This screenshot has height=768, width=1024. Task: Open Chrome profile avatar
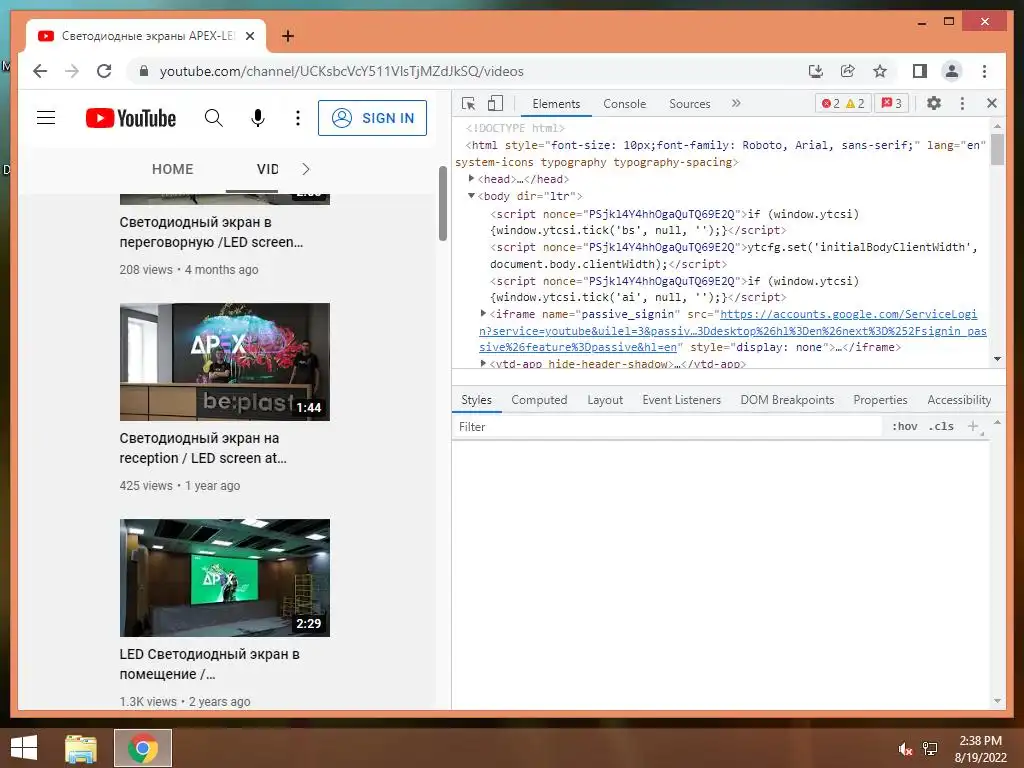tap(952, 71)
